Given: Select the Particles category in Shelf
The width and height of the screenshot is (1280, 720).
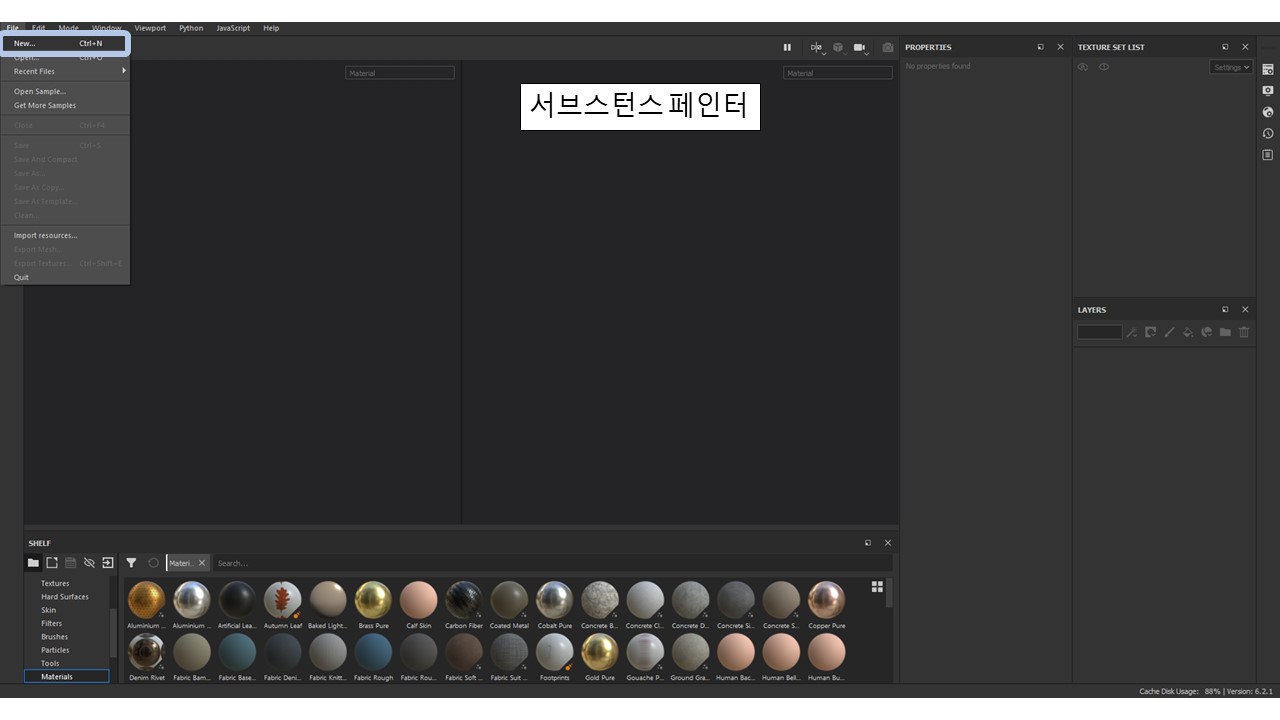Looking at the screenshot, I should pos(55,650).
